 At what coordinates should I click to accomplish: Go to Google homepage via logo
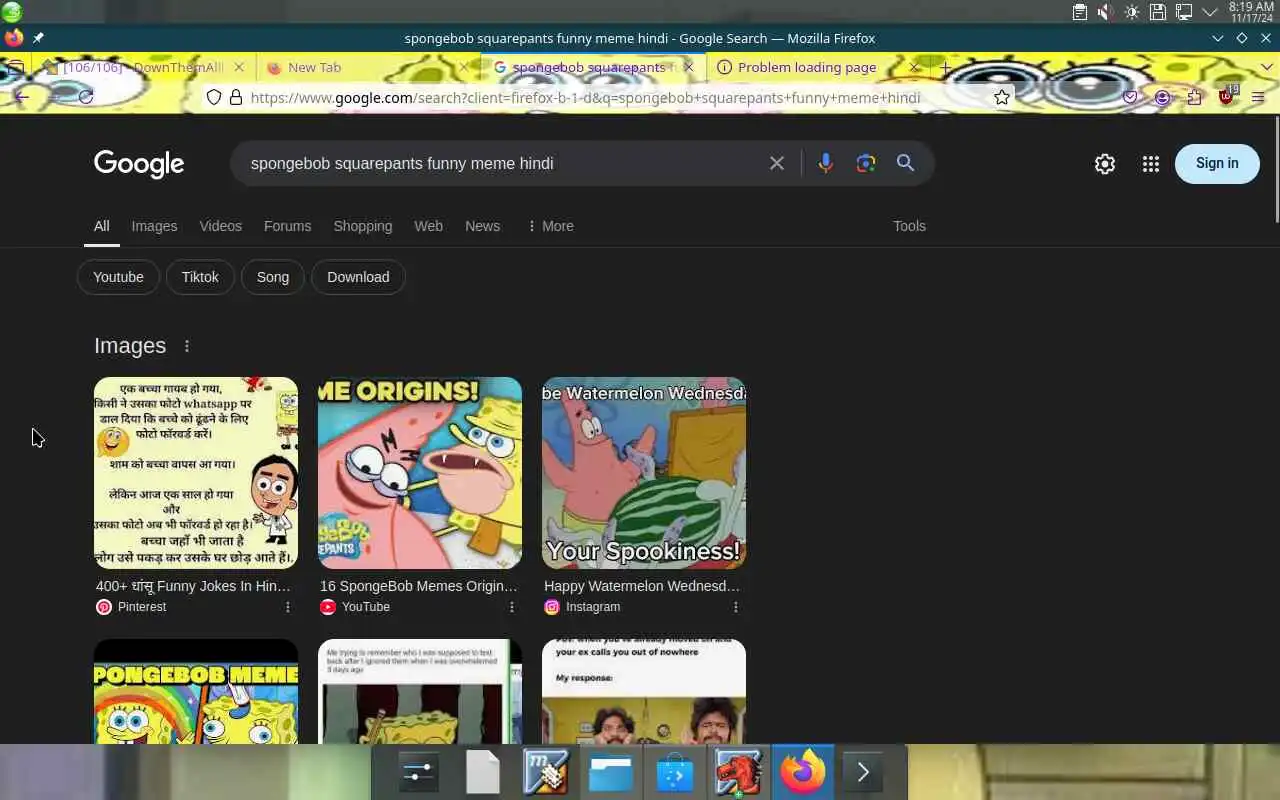tap(139, 164)
